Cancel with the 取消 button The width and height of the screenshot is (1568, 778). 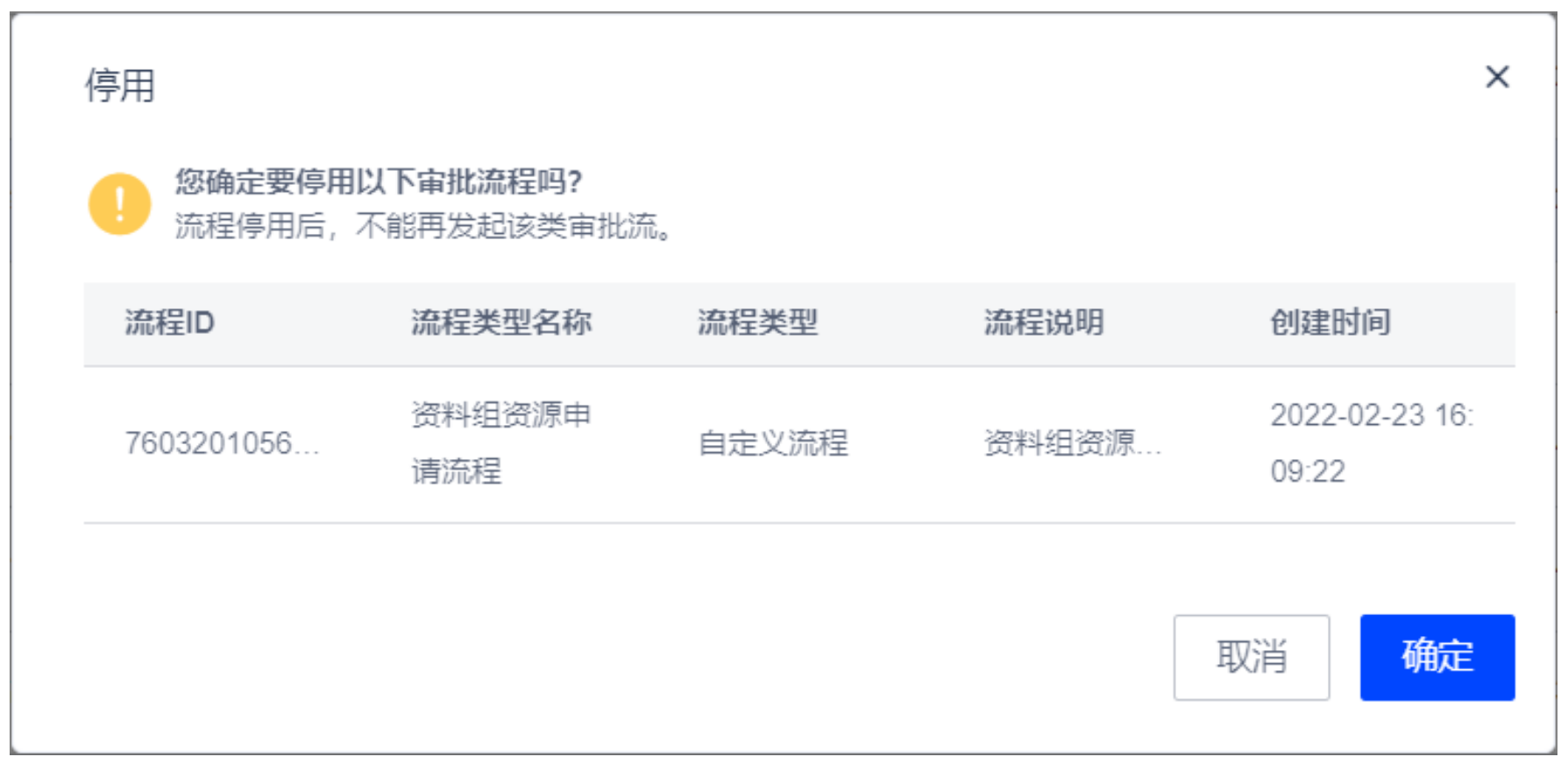click(x=1251, y=657)
